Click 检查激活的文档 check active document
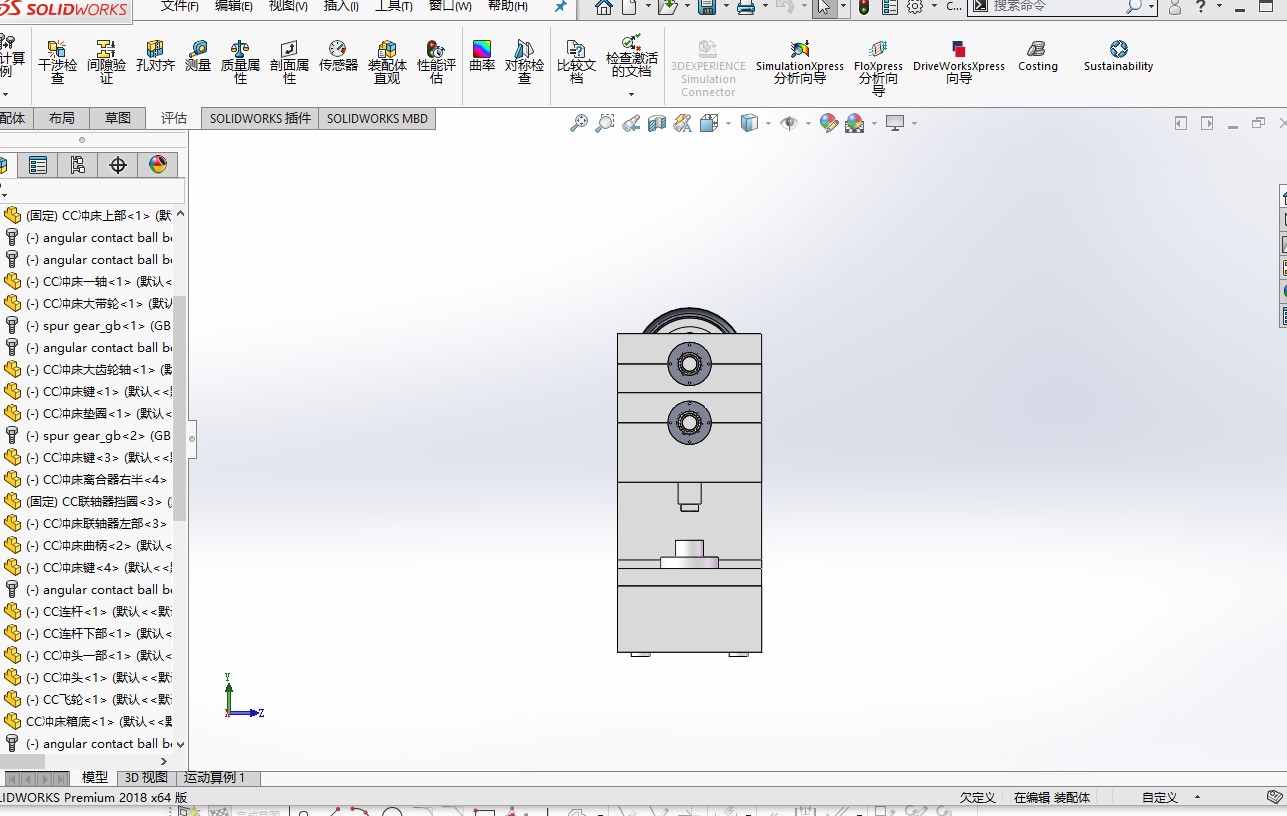 (632, 56)
